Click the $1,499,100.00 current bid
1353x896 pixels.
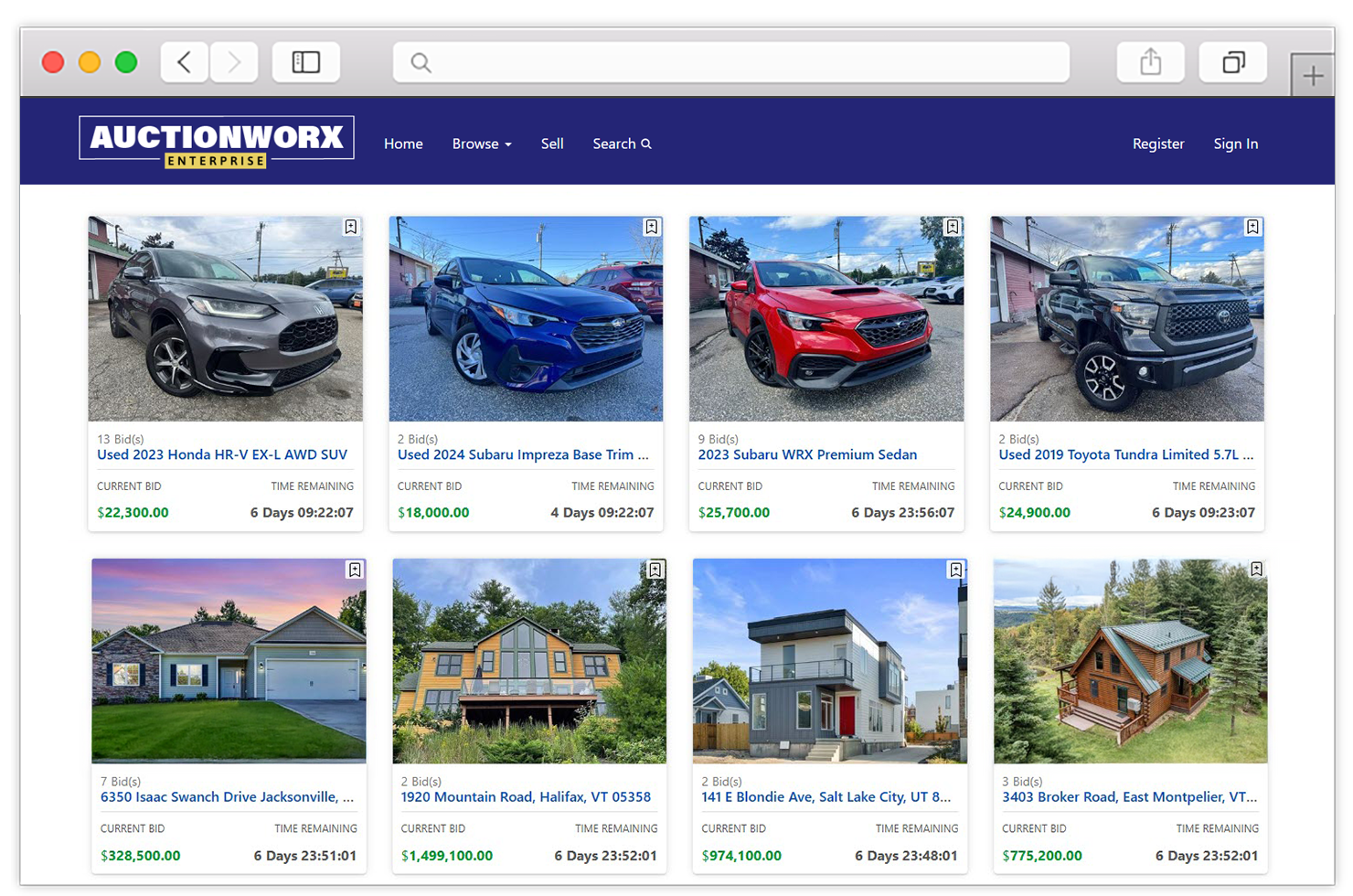(x=447, y=856)
